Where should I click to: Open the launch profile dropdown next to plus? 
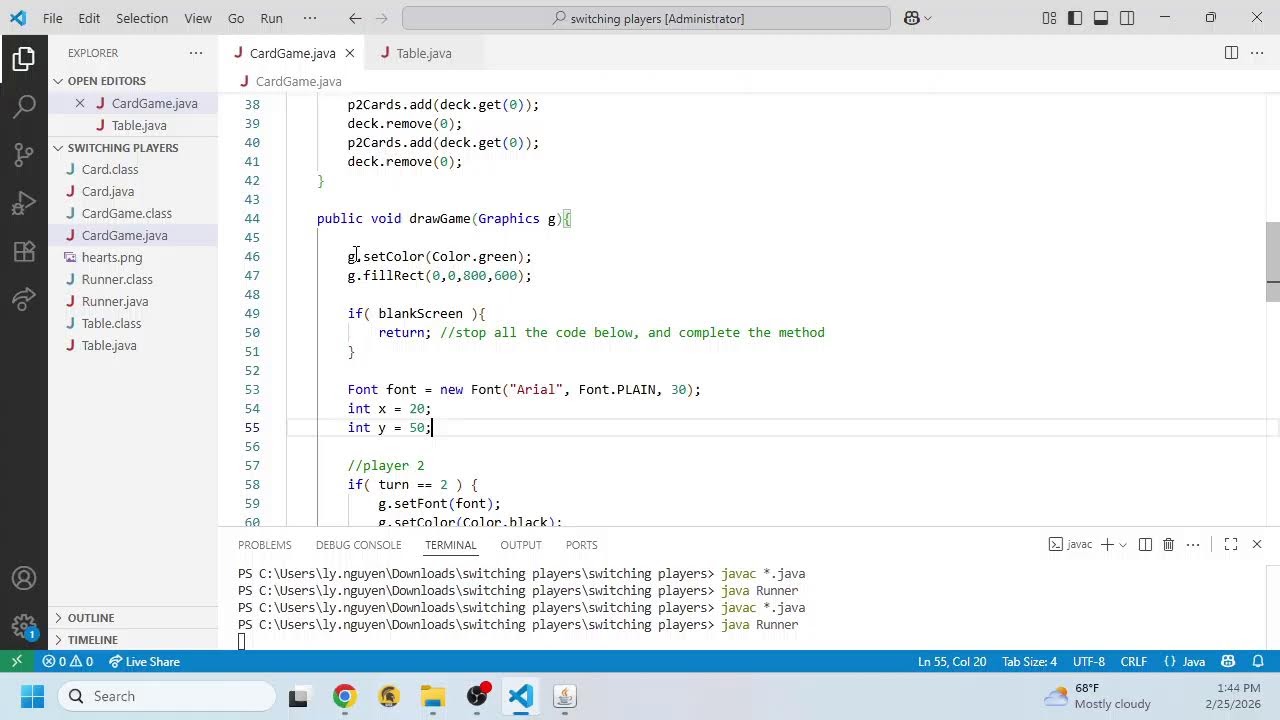pyautogui.click(x=1123, y=545)
